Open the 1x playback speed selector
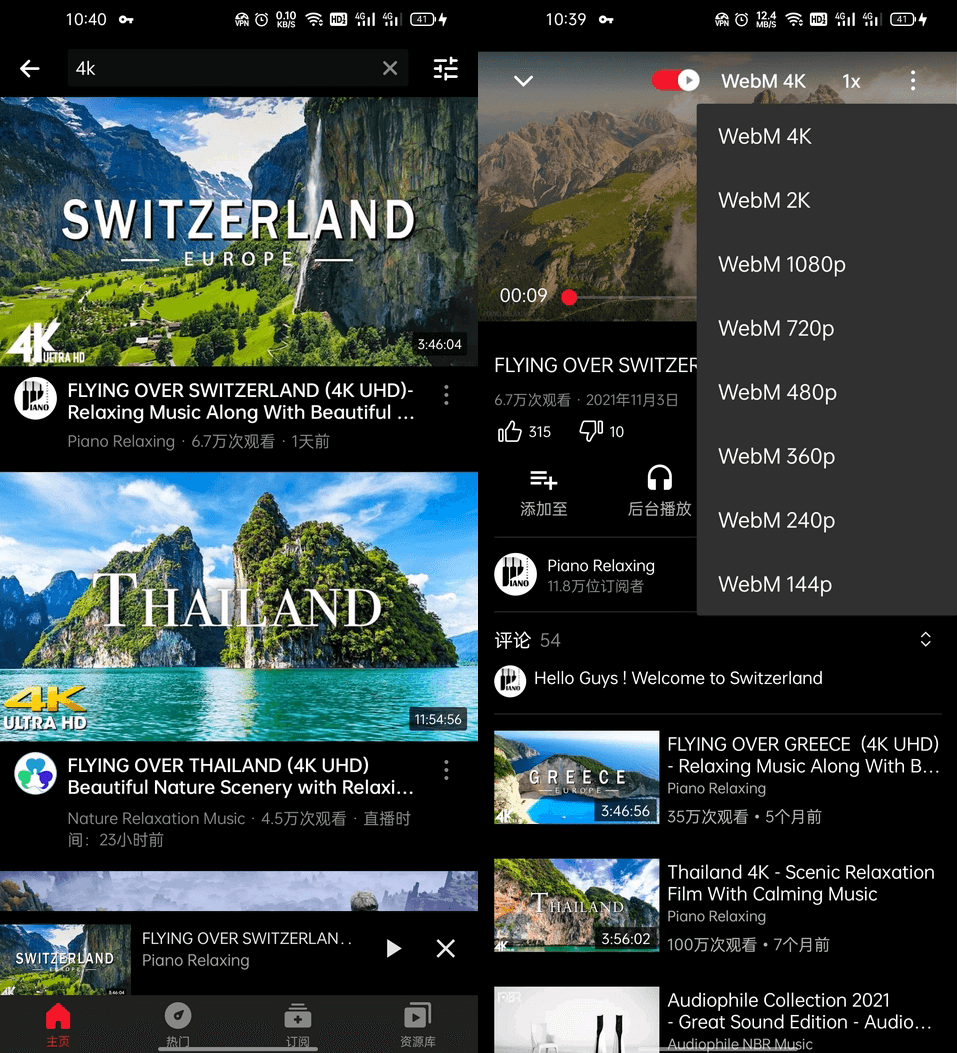 851,82
